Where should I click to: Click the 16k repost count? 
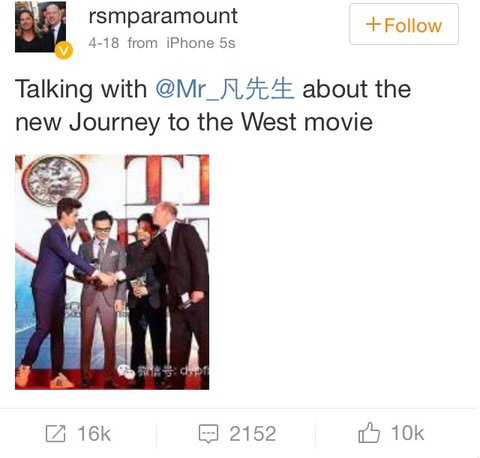point(94,433)
